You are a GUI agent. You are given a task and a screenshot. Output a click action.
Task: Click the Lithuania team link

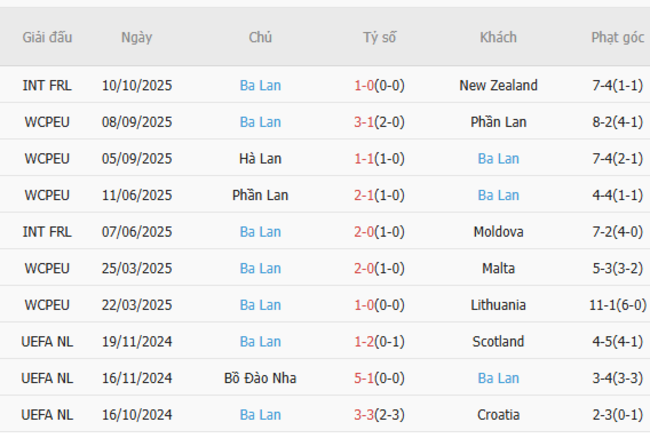pos(498,305)
